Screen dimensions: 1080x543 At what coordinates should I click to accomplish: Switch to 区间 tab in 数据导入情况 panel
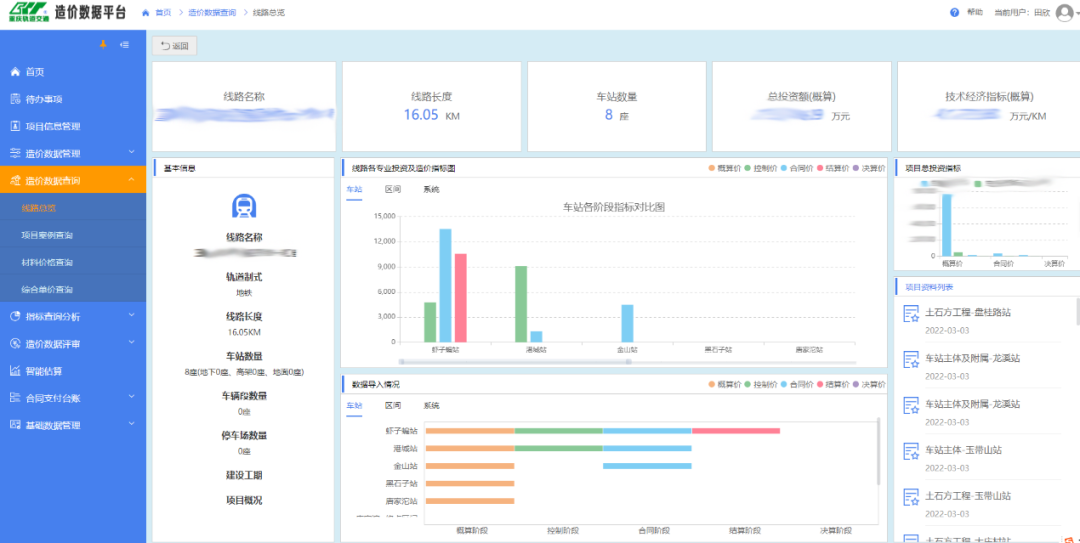click(x=393, y=406)
